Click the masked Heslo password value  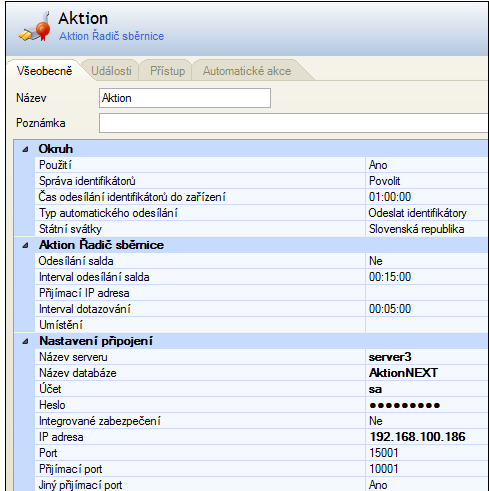tap(405, 405)
